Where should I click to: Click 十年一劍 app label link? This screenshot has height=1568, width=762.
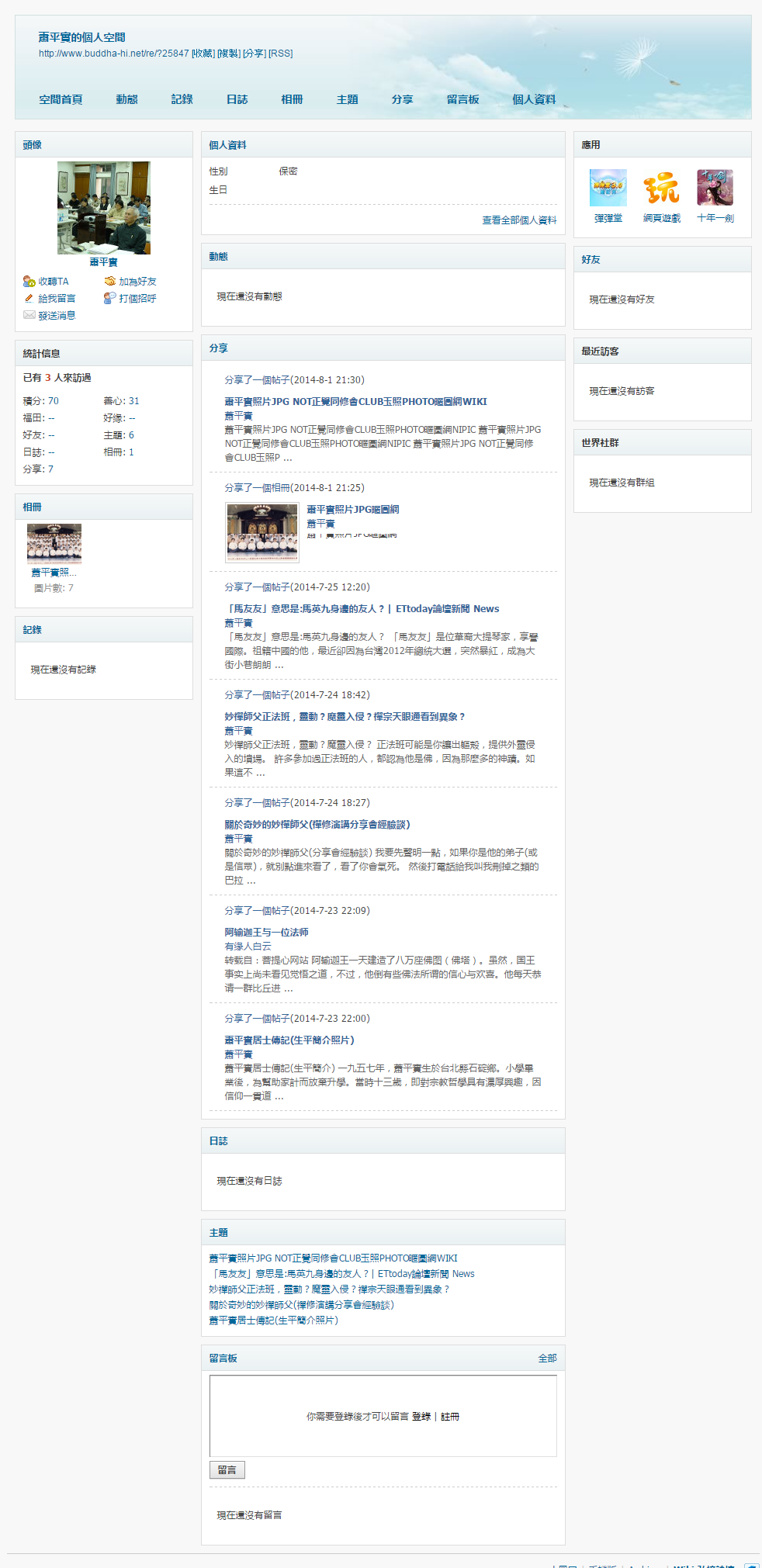(x=715, y=218)
